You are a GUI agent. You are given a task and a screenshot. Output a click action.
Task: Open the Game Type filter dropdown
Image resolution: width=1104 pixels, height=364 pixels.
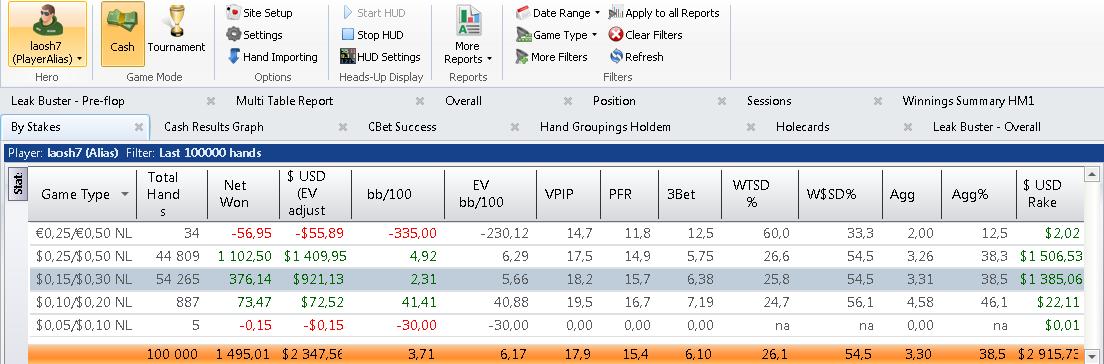[556, 34]
